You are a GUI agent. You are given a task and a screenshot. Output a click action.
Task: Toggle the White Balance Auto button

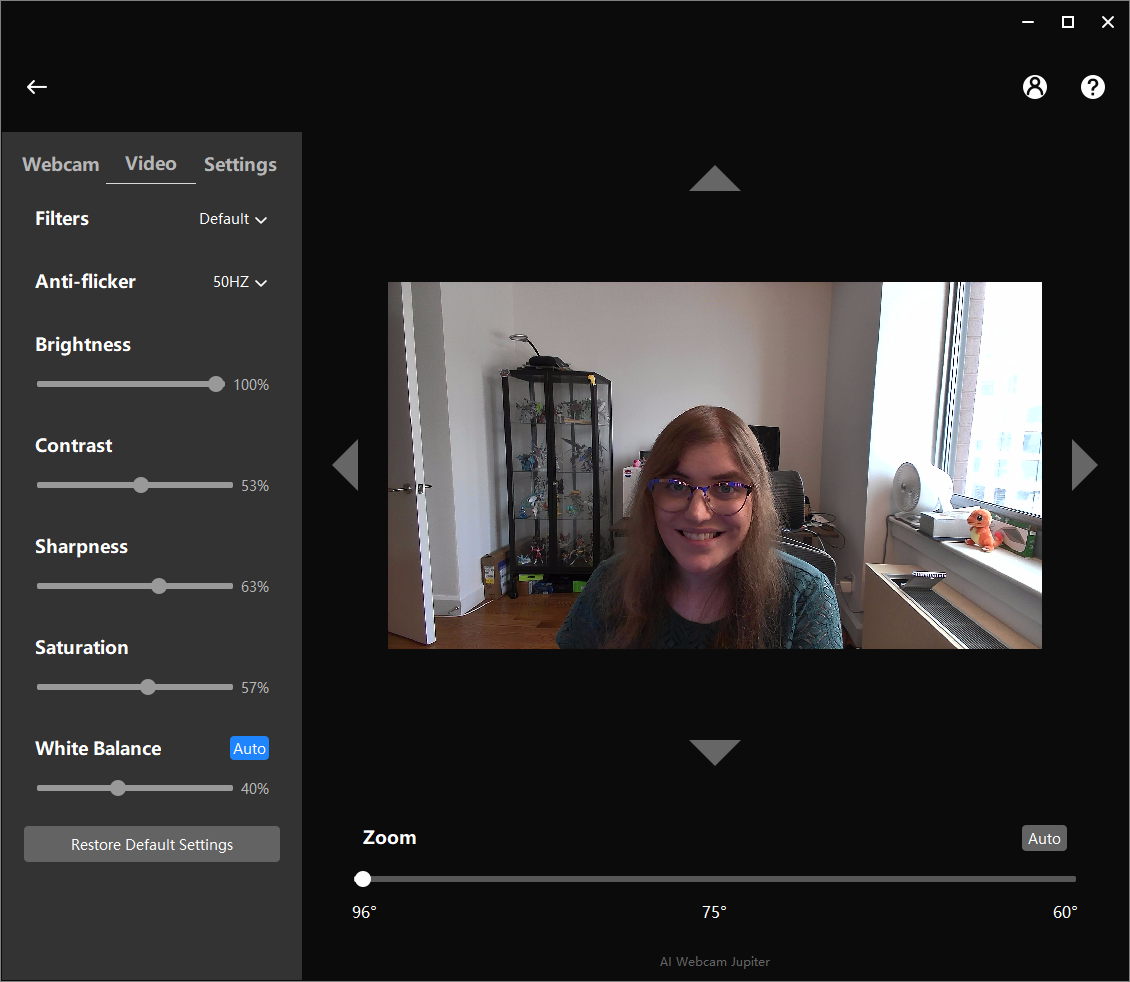pyautogui.click(x=249, y=749)
